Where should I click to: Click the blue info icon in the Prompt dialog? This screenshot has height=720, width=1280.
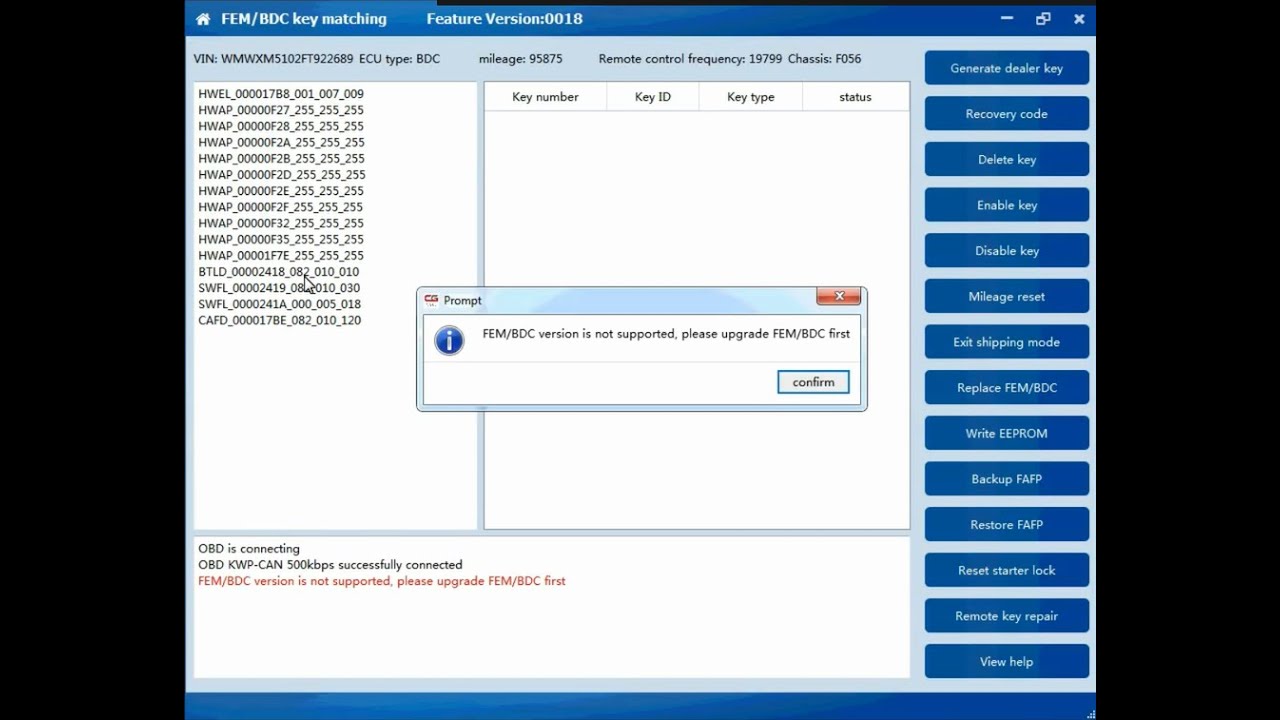coord(449,340)
